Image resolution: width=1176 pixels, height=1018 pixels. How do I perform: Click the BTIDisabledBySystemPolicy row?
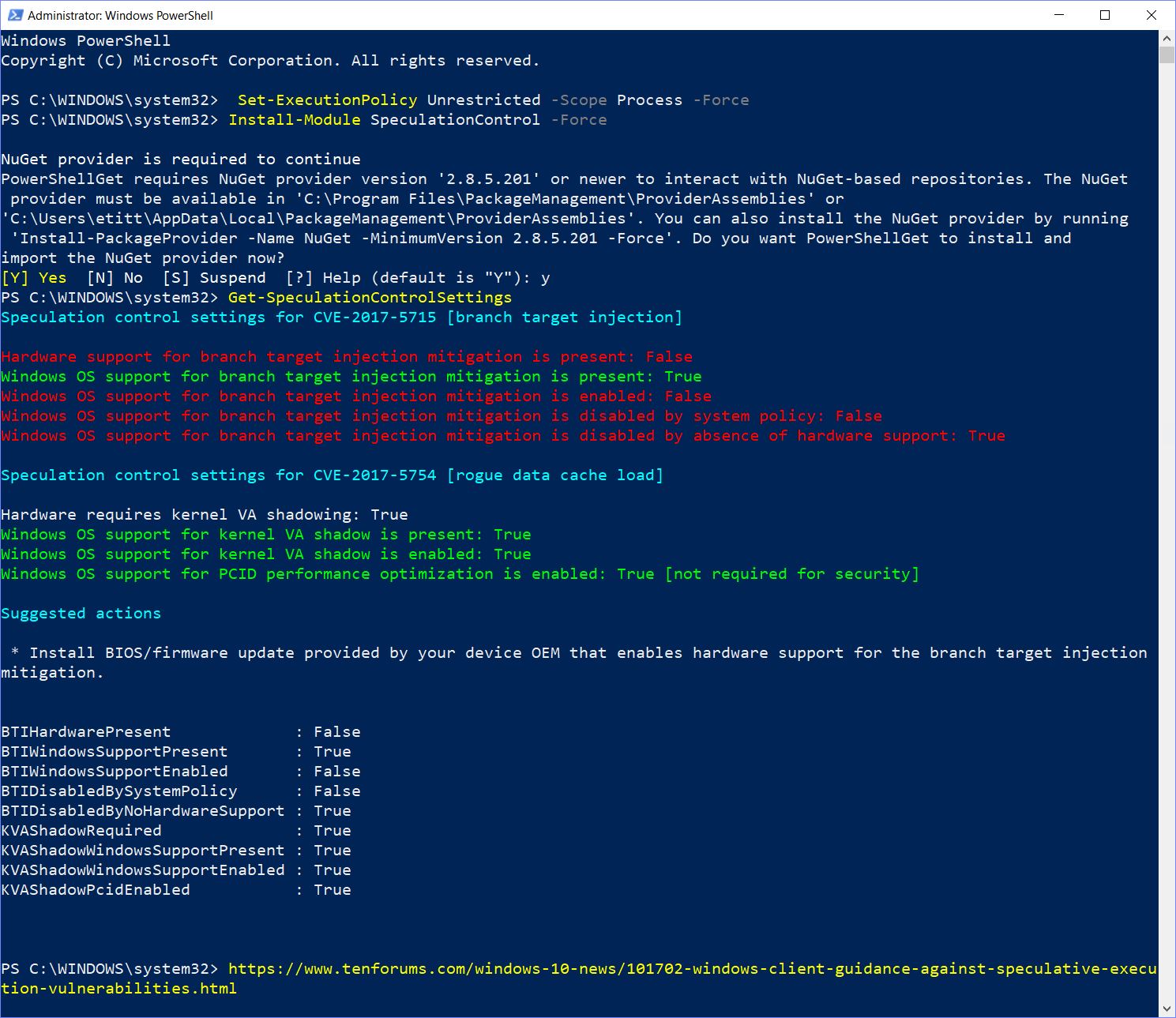point(181,791)
